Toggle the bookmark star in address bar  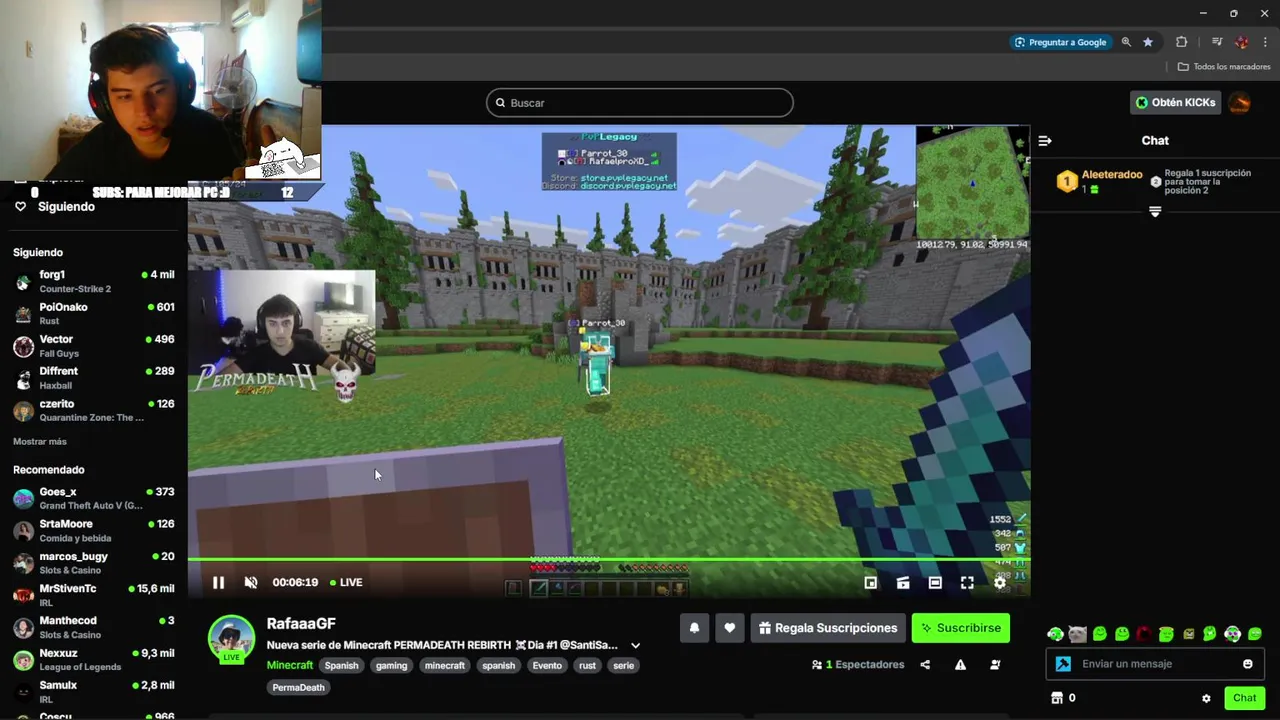click(x=1148, y=42)
